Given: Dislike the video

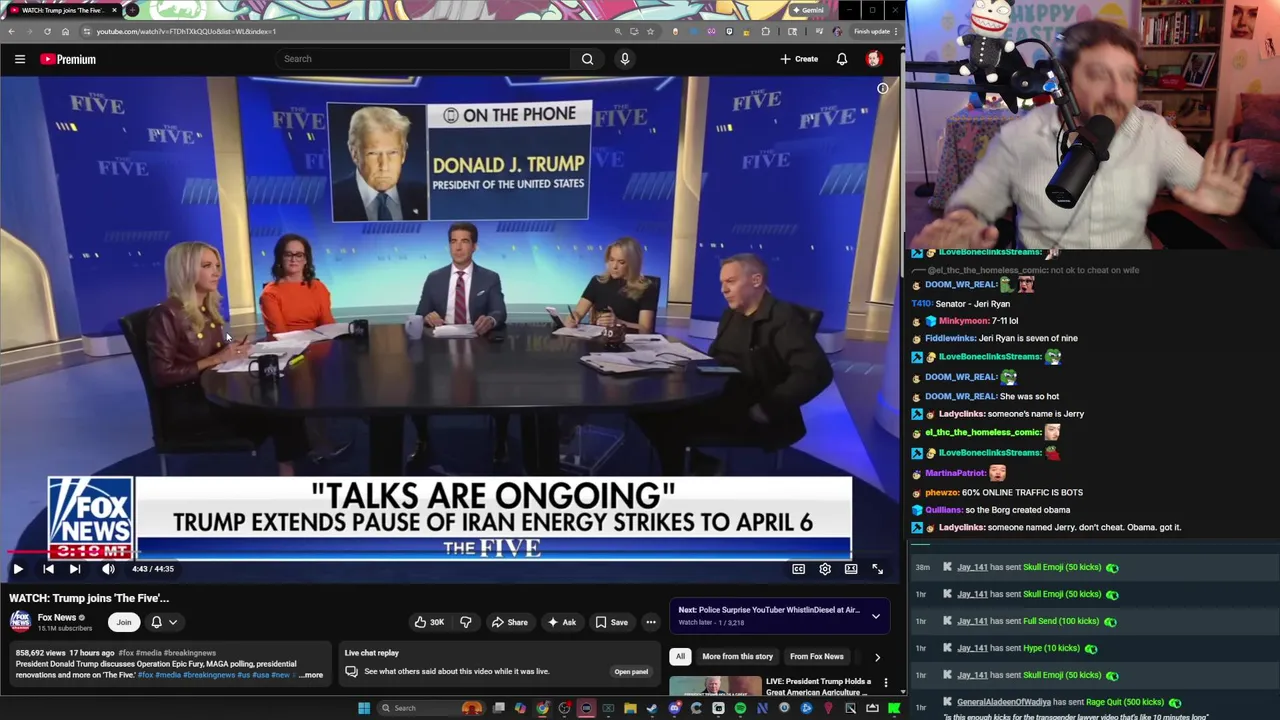Looking at the screenshot, I should point(465,622).
